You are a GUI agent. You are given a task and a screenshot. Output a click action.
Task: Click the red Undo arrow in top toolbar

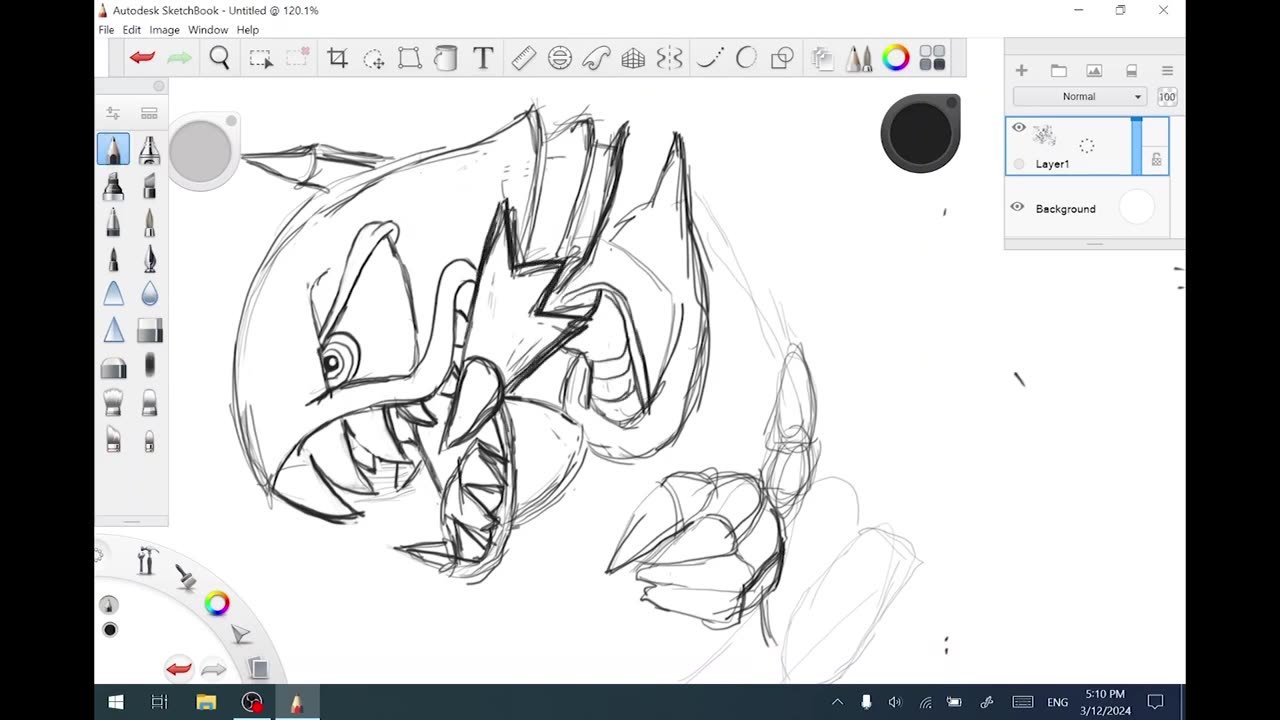tap(142, 58)
